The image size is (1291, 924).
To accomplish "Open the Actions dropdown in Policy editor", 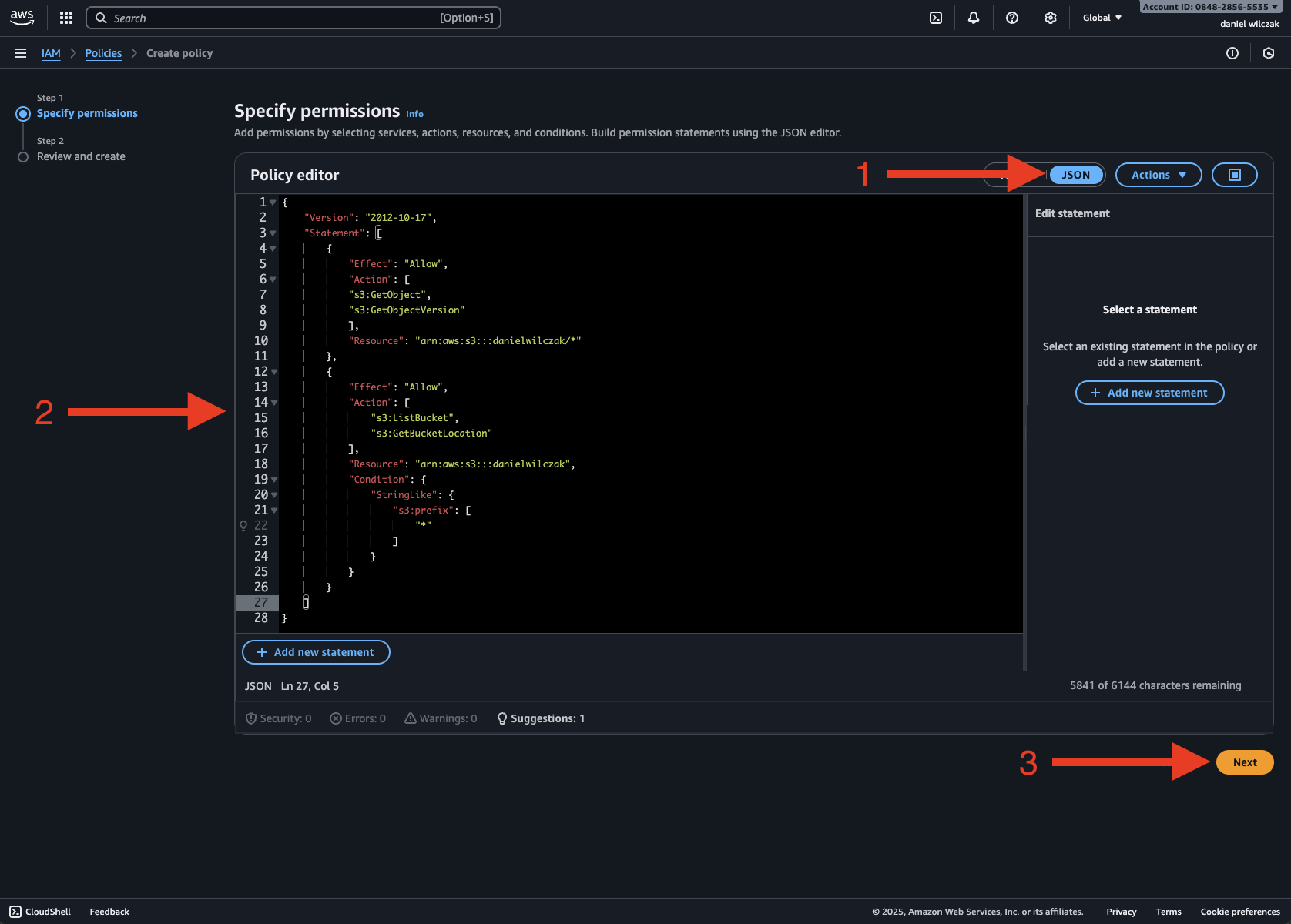I will point(1158,175).
